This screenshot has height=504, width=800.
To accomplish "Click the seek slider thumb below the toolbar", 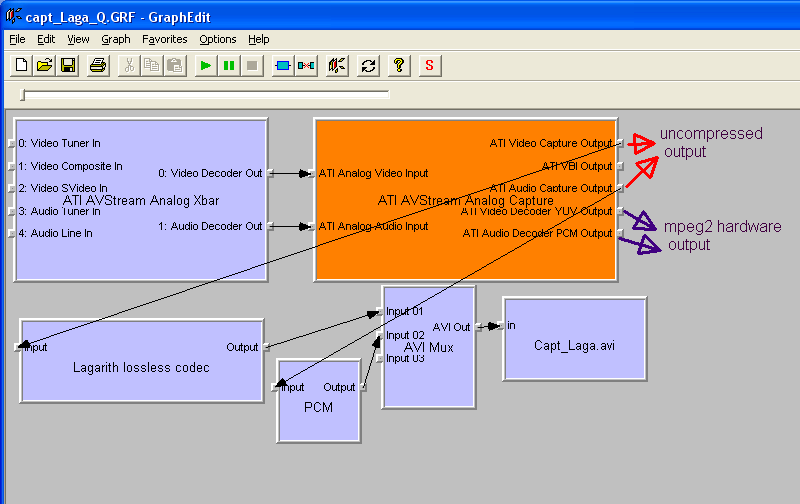I will tap(22, 94).
